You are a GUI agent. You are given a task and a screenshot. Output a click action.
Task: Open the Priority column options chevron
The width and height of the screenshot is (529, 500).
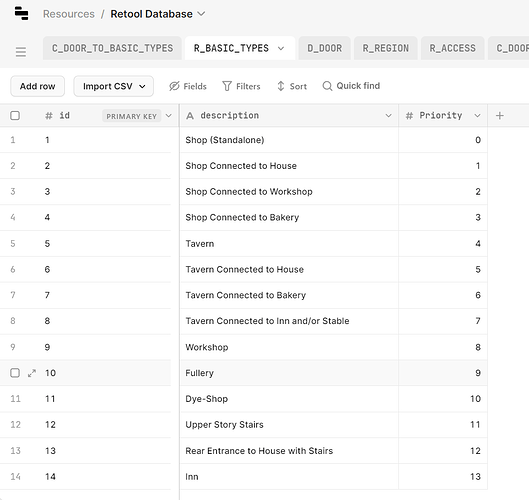[477, 116]
